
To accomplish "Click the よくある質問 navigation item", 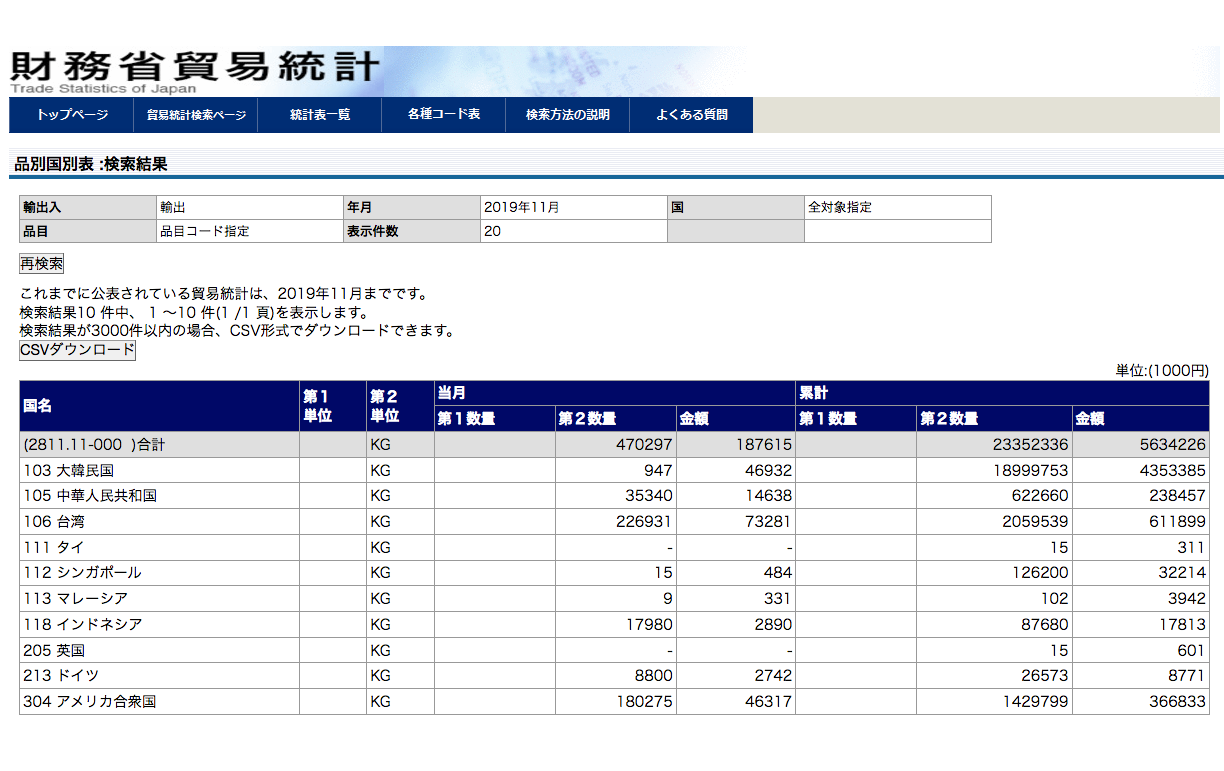I will pos(692,115).
